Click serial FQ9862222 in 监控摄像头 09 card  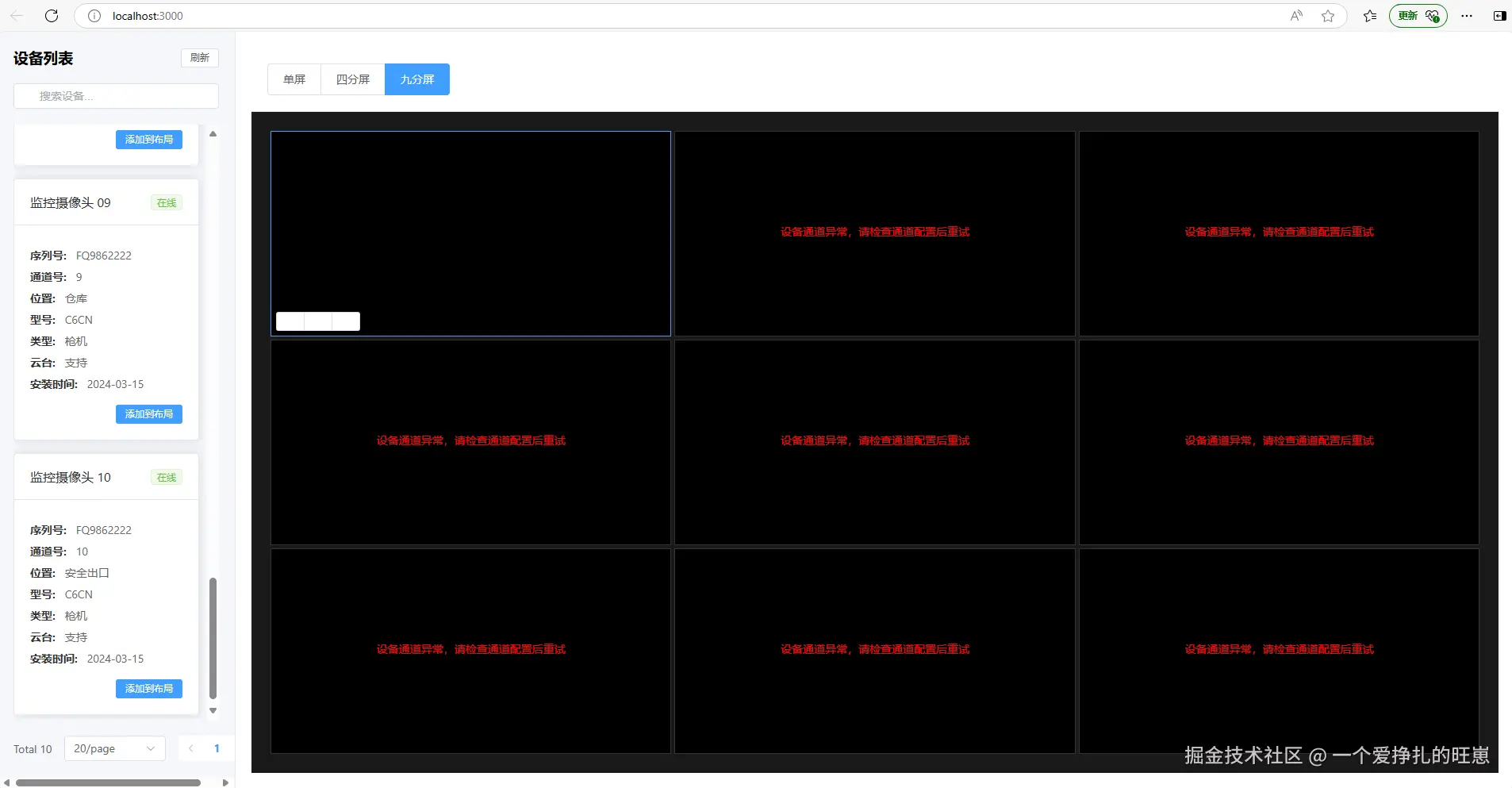click(104, 256)
